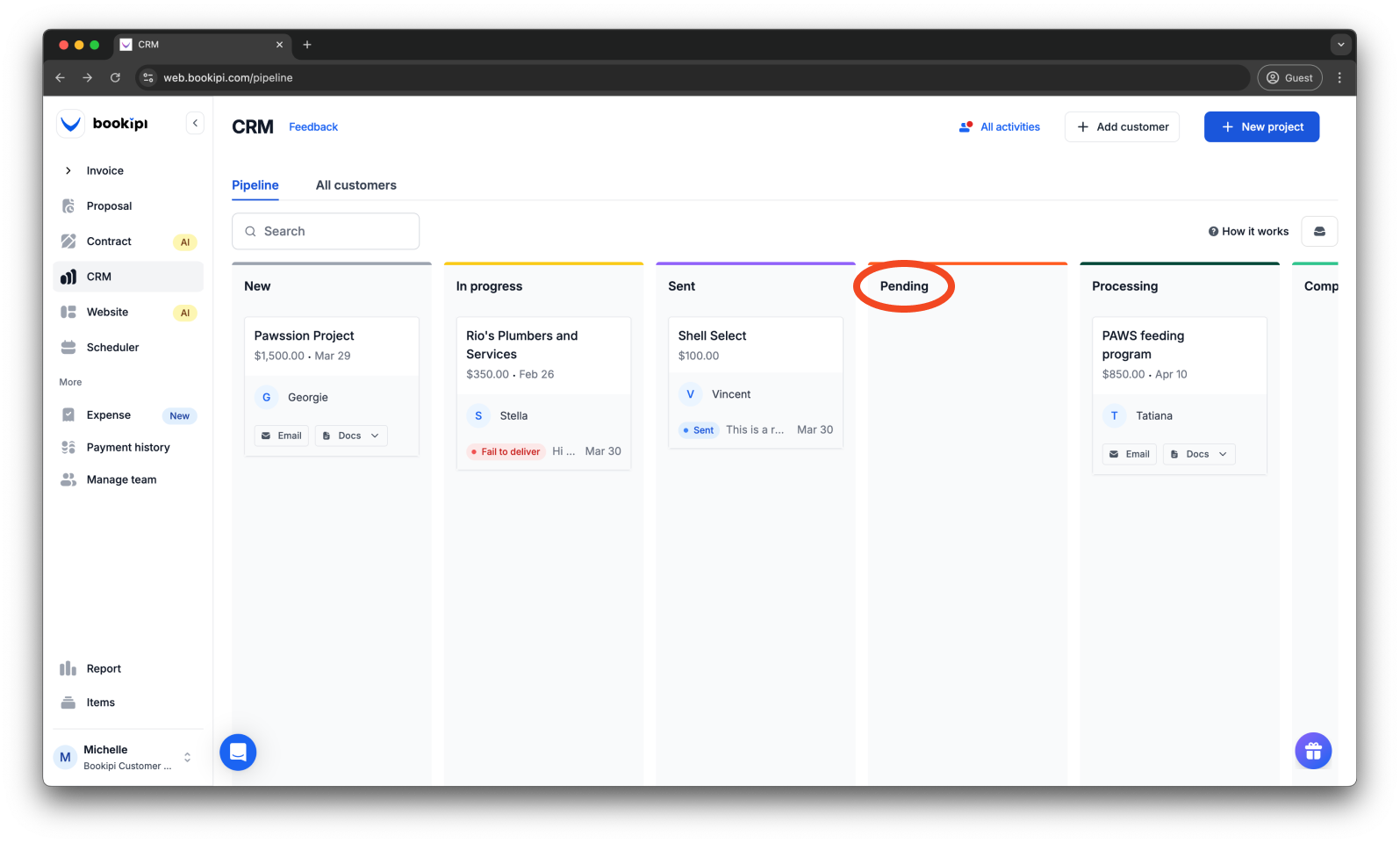Click Add customer button
The image size is (1400, 843).
pyautogui.click(x=1122, y=127)
